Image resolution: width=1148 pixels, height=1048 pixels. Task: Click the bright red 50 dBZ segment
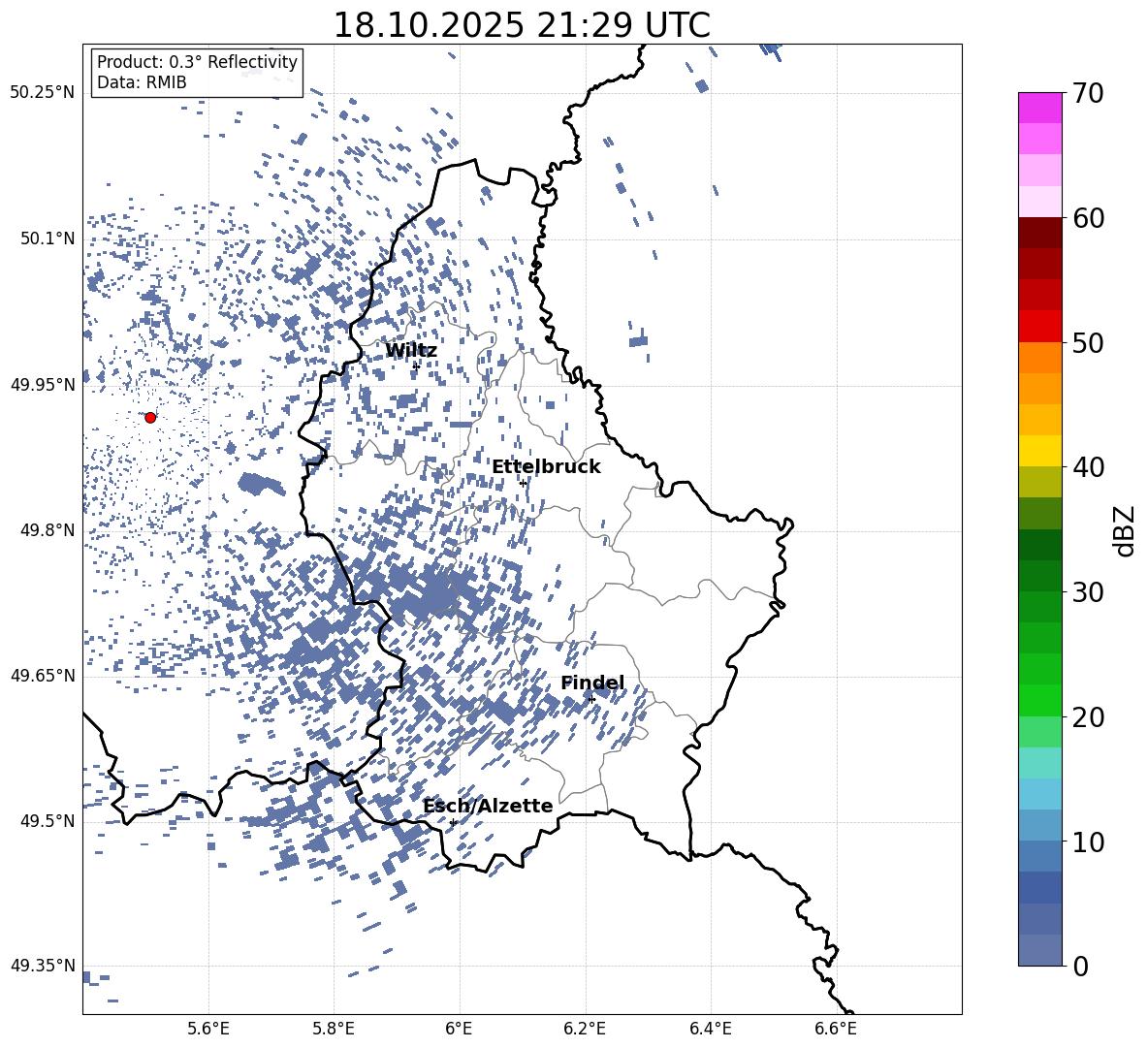pos(1039,327)
